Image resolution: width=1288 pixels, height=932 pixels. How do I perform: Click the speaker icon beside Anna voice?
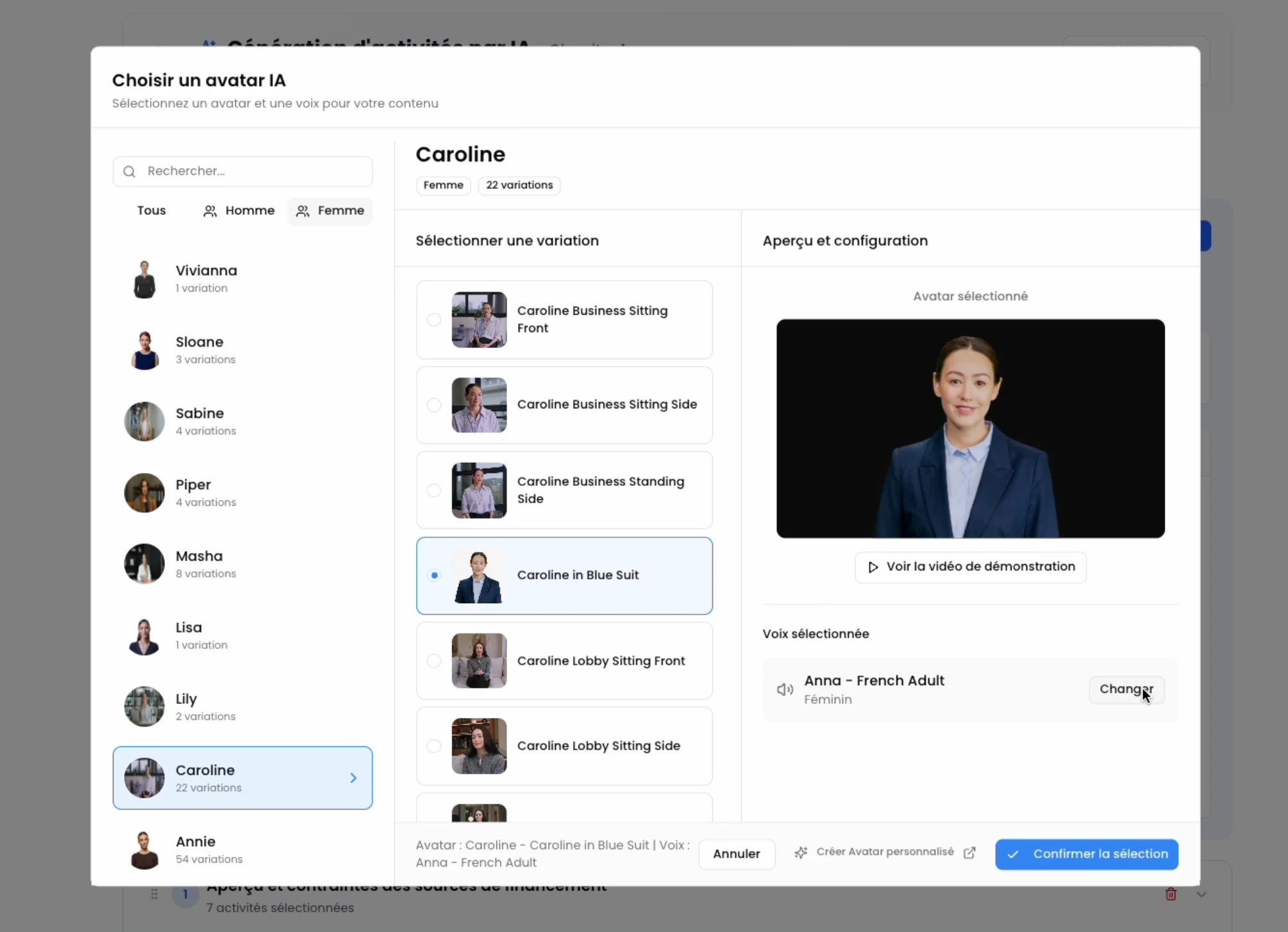(785, 689)
